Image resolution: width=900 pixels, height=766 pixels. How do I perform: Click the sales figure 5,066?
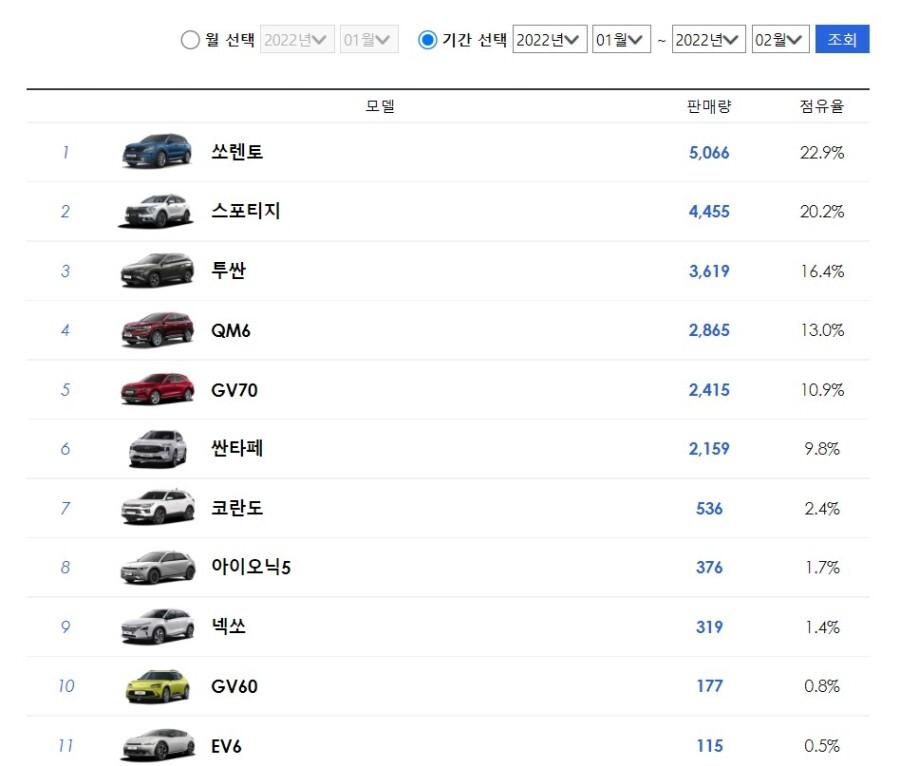[709, 153]
